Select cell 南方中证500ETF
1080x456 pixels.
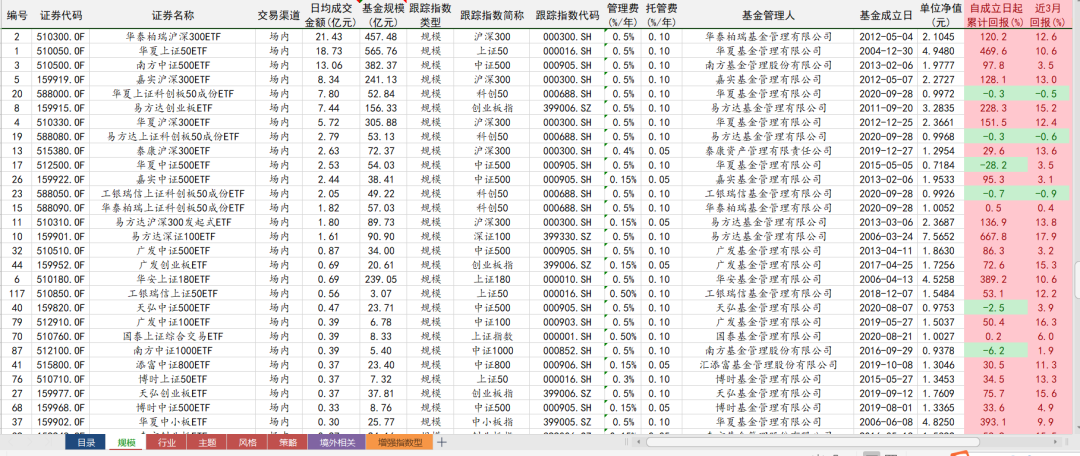(x=172, y=65)
